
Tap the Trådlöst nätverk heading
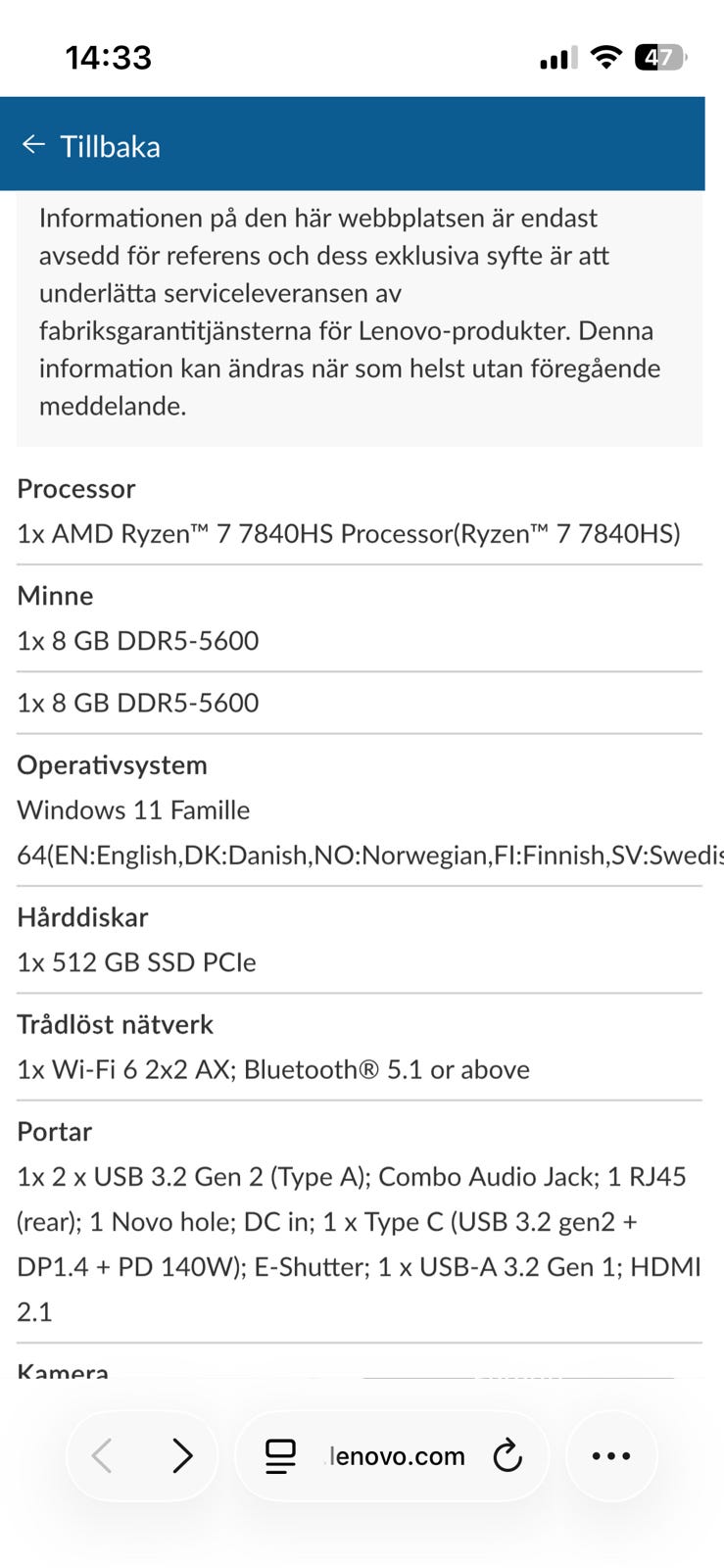point(115,1024)
